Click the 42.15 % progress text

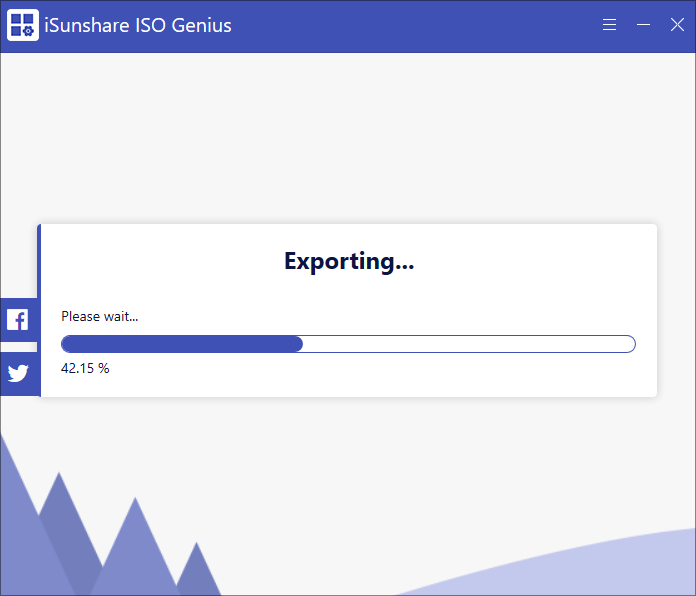pyautogui.click(x=85, y=368)
